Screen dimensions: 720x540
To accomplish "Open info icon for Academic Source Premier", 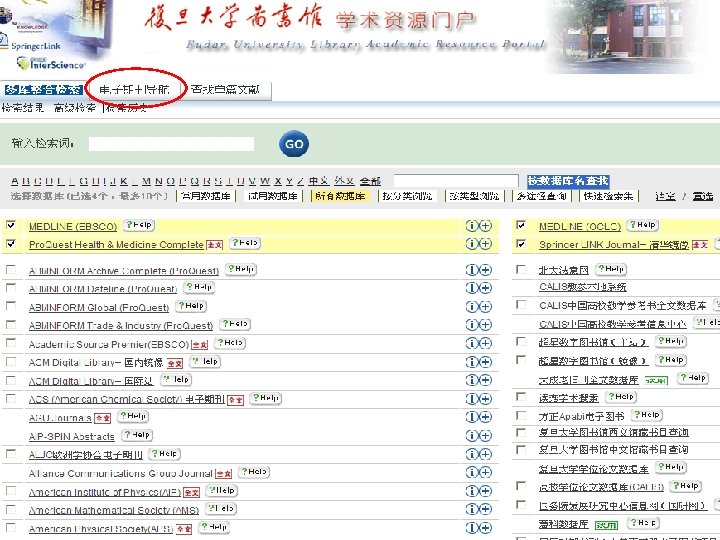I will click(472, 343).
